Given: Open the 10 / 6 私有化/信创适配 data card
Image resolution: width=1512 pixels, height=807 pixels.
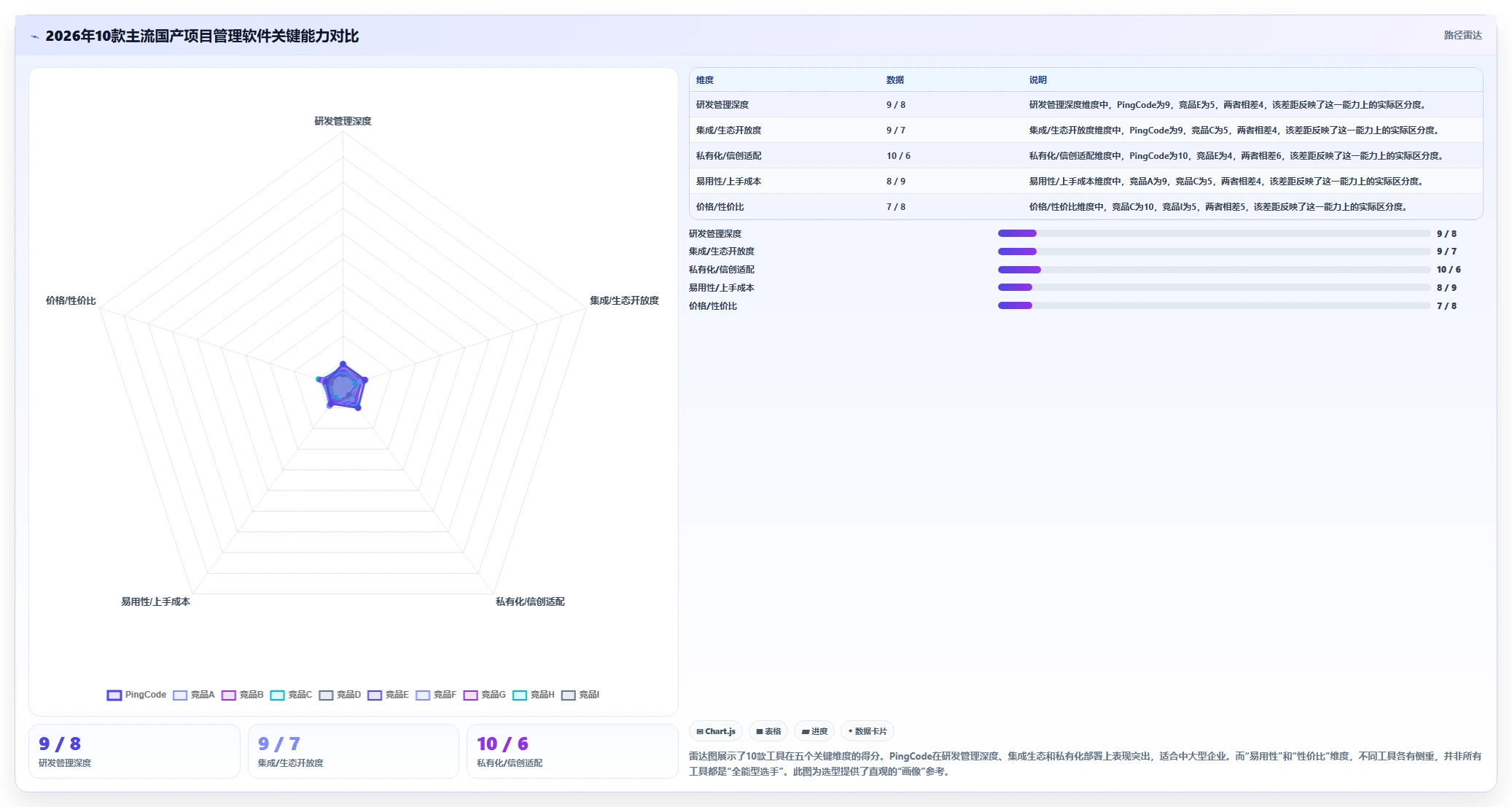Looking at the screenshot, I should coord(572,751).
